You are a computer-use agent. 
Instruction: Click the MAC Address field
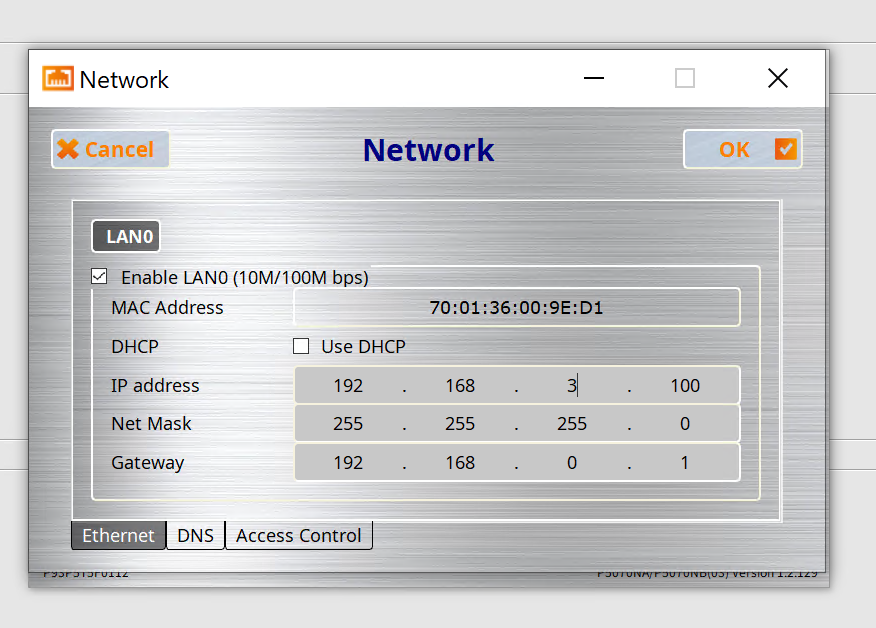(516, 308)
